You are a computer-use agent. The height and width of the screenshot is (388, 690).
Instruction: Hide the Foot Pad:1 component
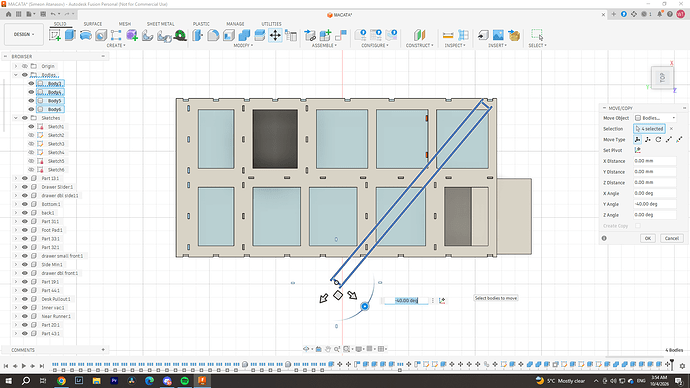tap(25, 230)
